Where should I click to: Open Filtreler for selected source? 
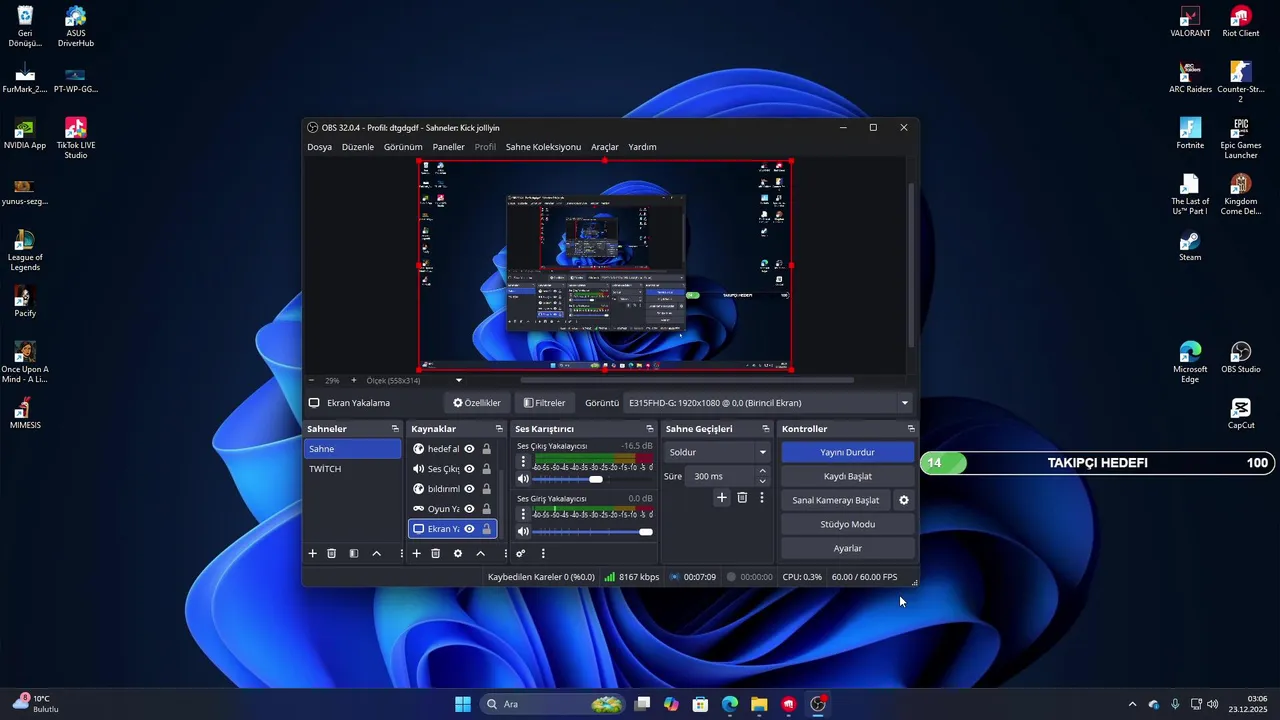click(544, 403)
